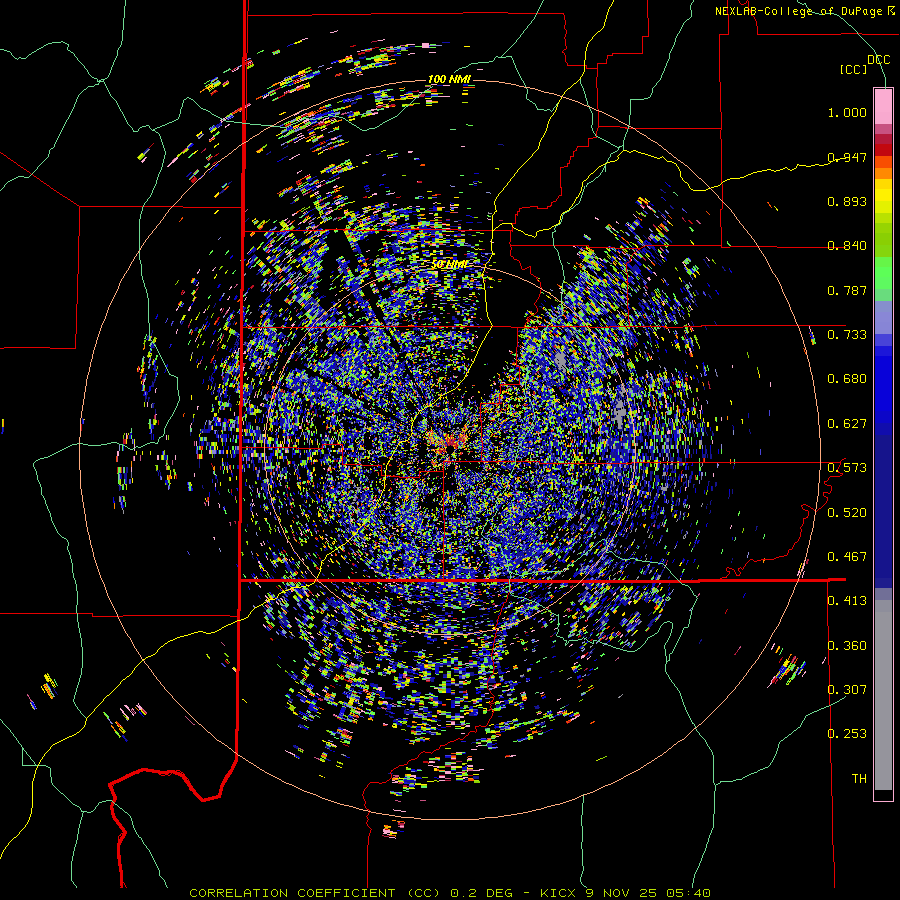This screenshot has height=900, width=900.
Task: Select the 0.573 scale value
Action: click(x=847, y=468)
